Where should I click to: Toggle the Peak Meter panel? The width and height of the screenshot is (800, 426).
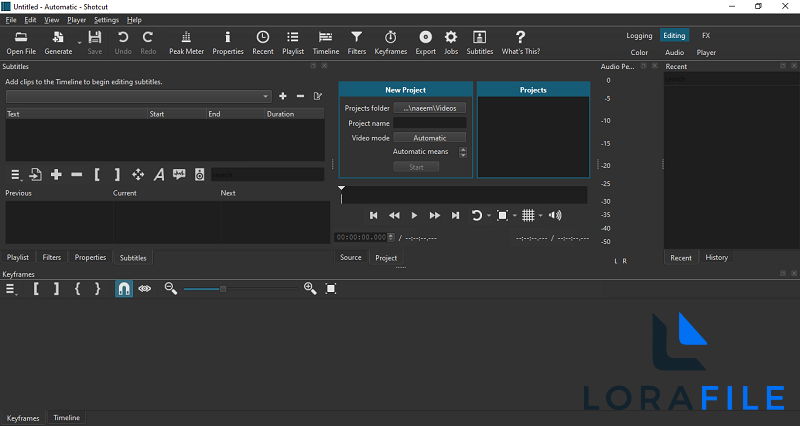(186, 43)
